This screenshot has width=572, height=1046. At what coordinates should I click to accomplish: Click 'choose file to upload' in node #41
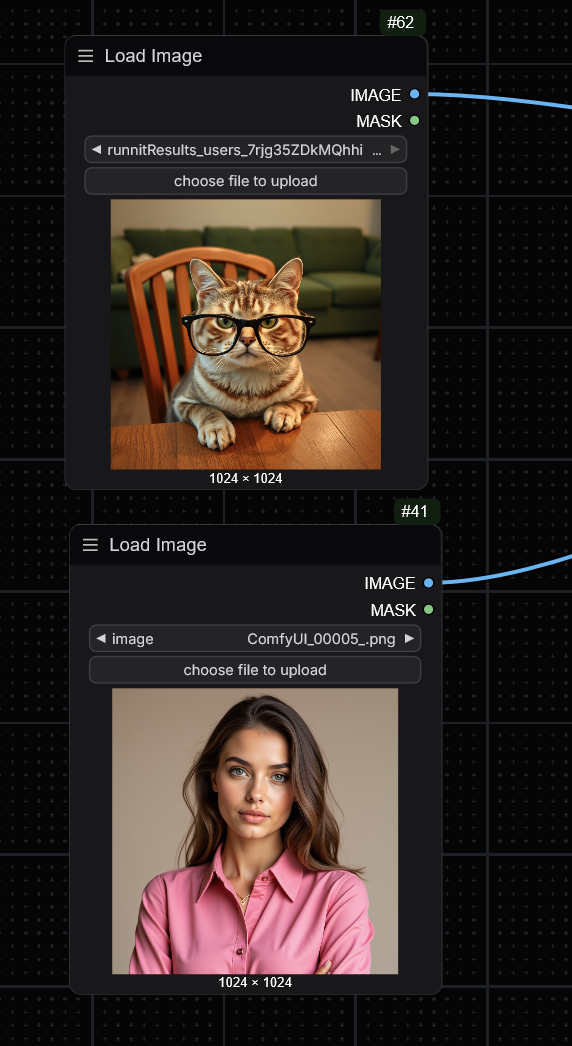coord(255,670)
